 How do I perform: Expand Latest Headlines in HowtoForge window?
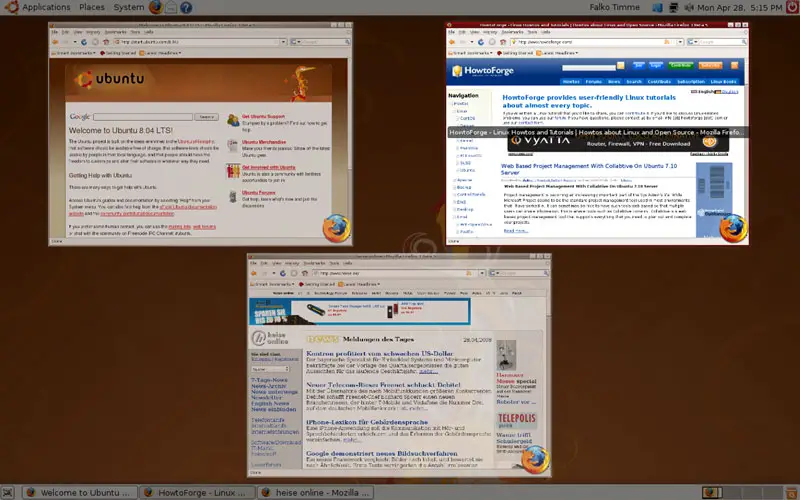coord(557,53)
